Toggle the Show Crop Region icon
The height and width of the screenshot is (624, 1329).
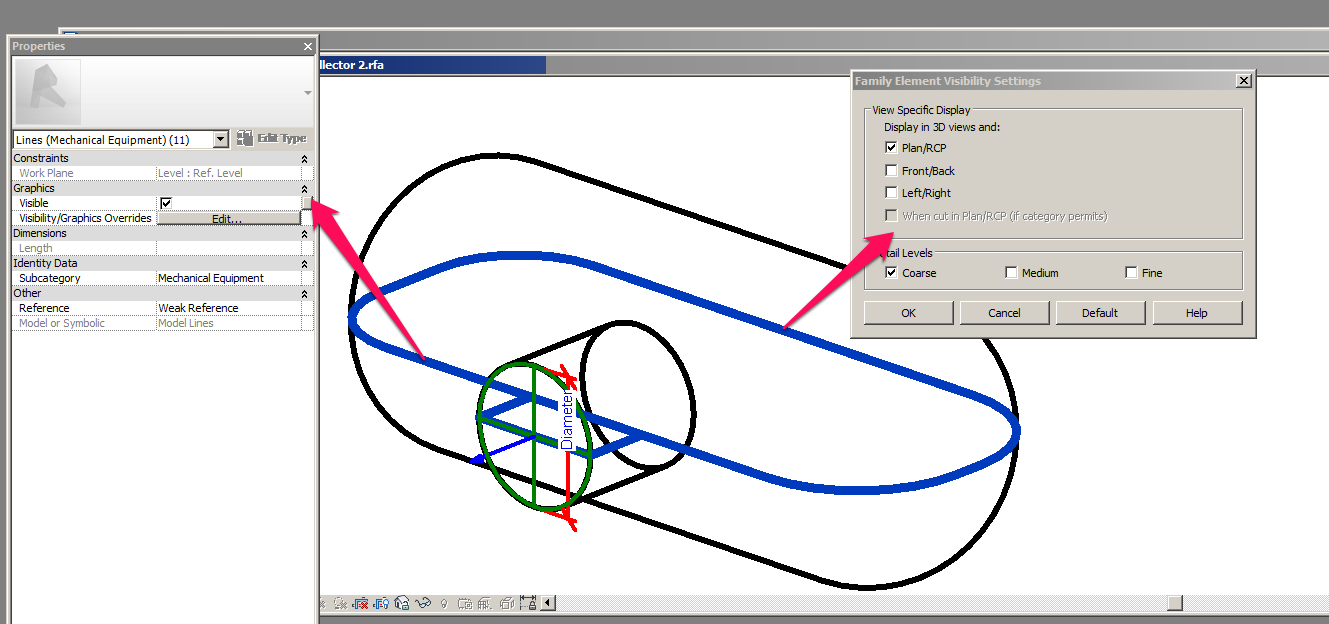pos(487,603)
